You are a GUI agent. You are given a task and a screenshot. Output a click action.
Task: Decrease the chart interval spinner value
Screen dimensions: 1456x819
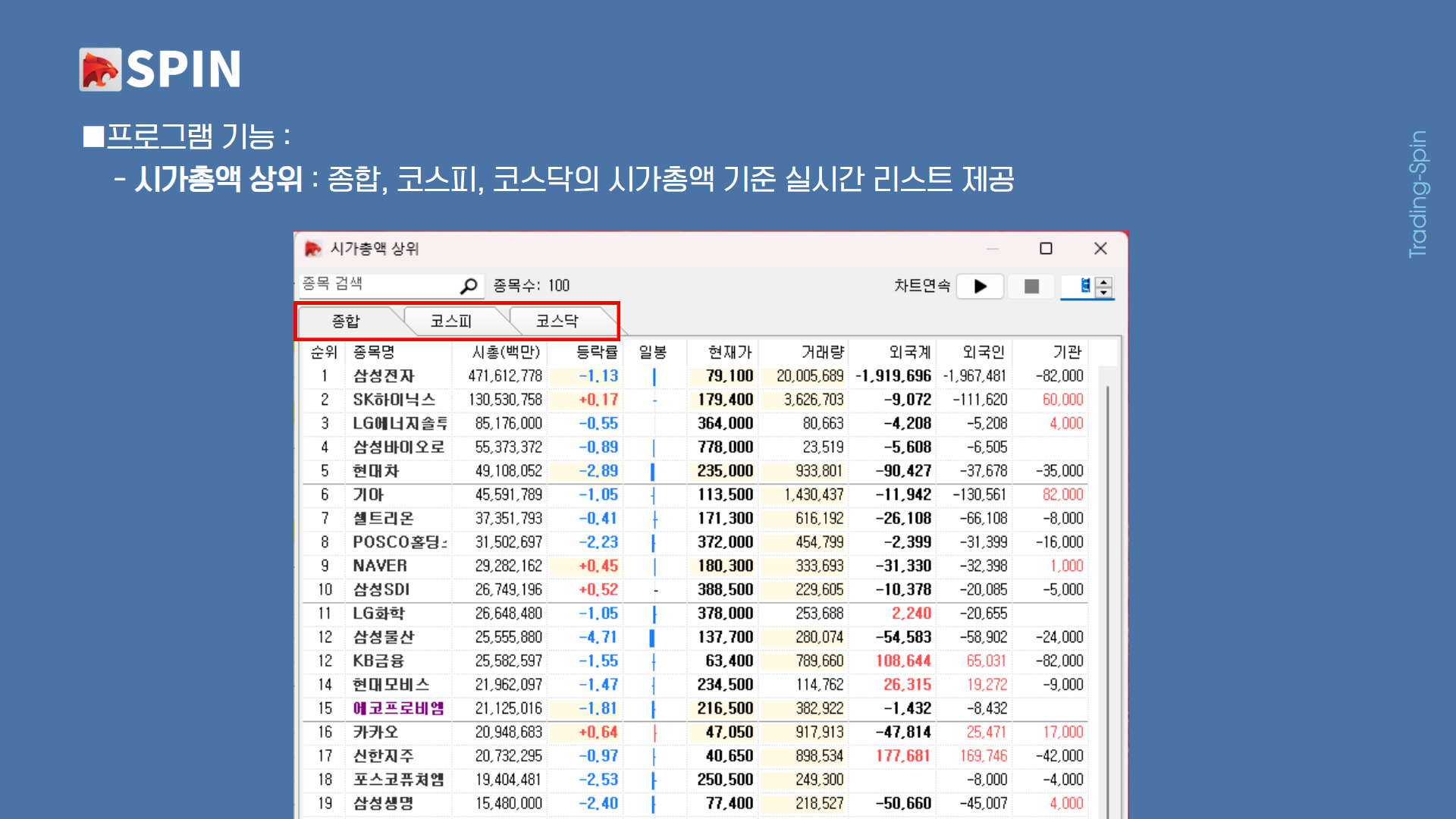pyautogui.click(x=1105, y=292)
